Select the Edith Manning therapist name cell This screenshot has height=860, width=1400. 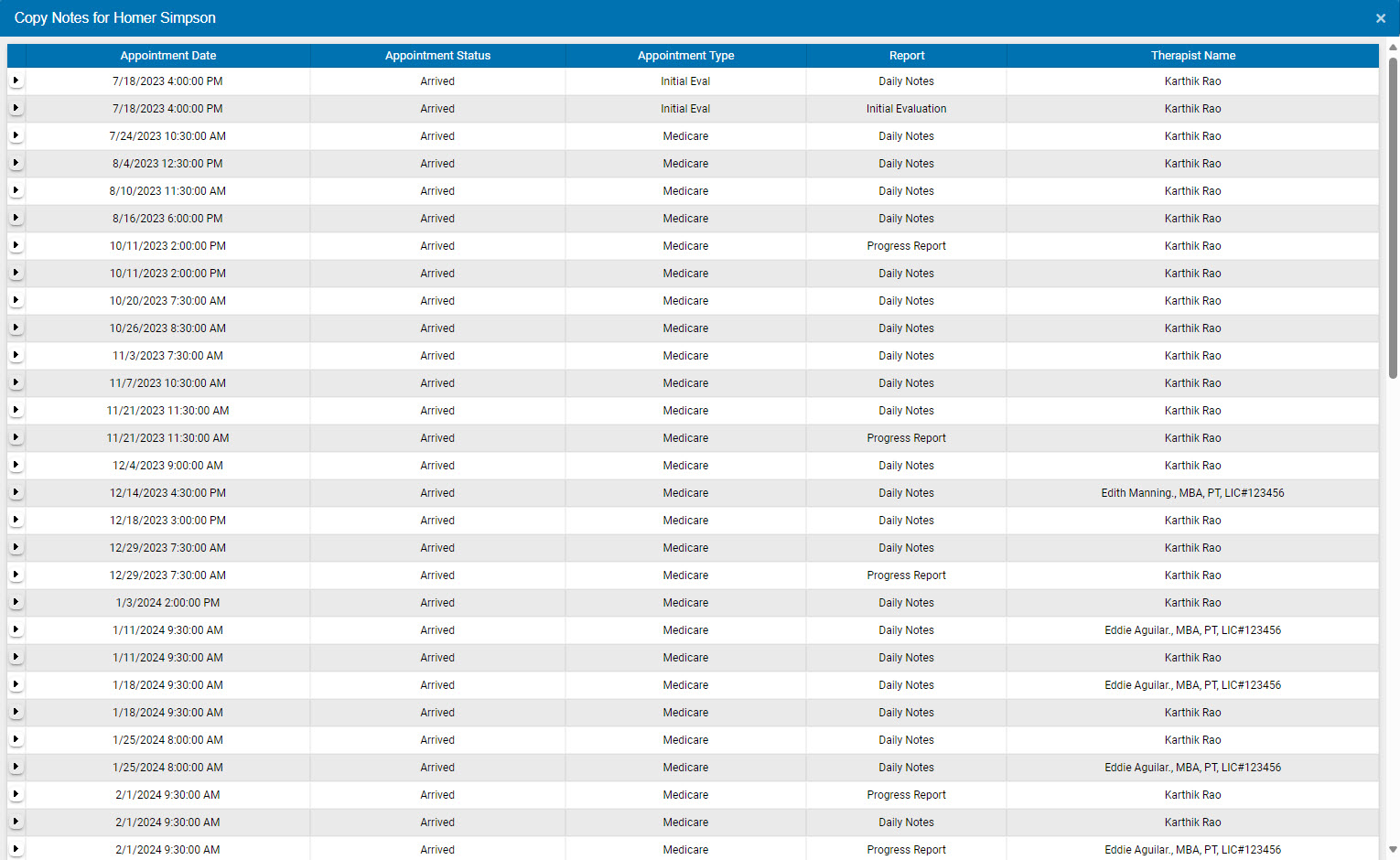1192,493
